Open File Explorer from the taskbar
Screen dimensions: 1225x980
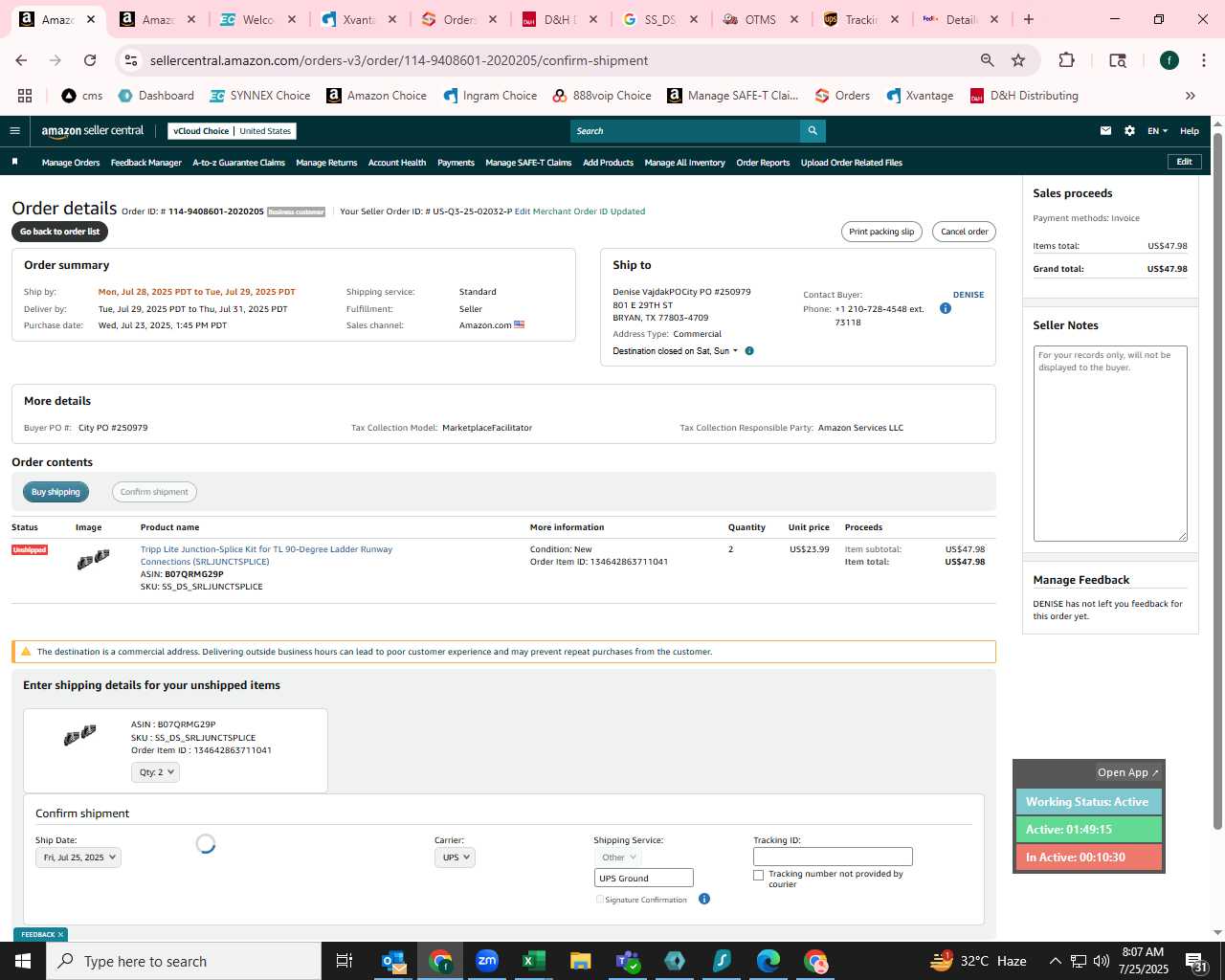[x=581, y=961]
